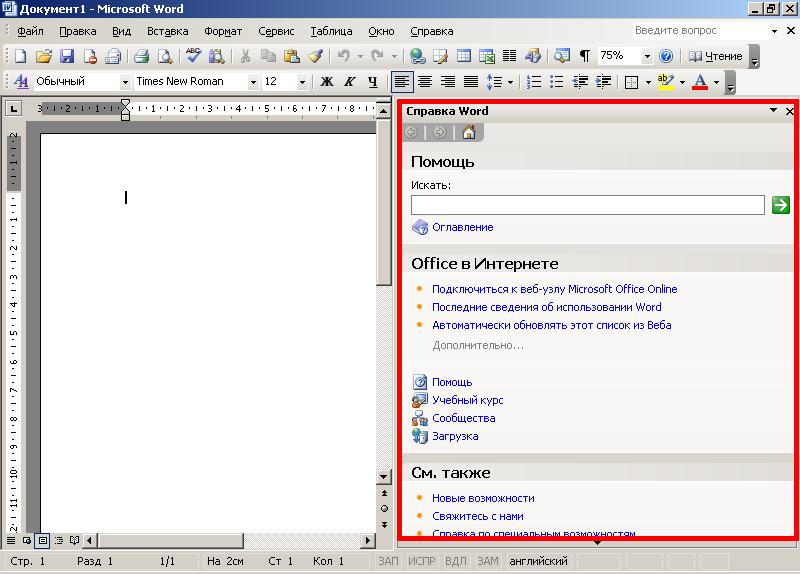Click the Оглавление link

click(x=463, y=227)
